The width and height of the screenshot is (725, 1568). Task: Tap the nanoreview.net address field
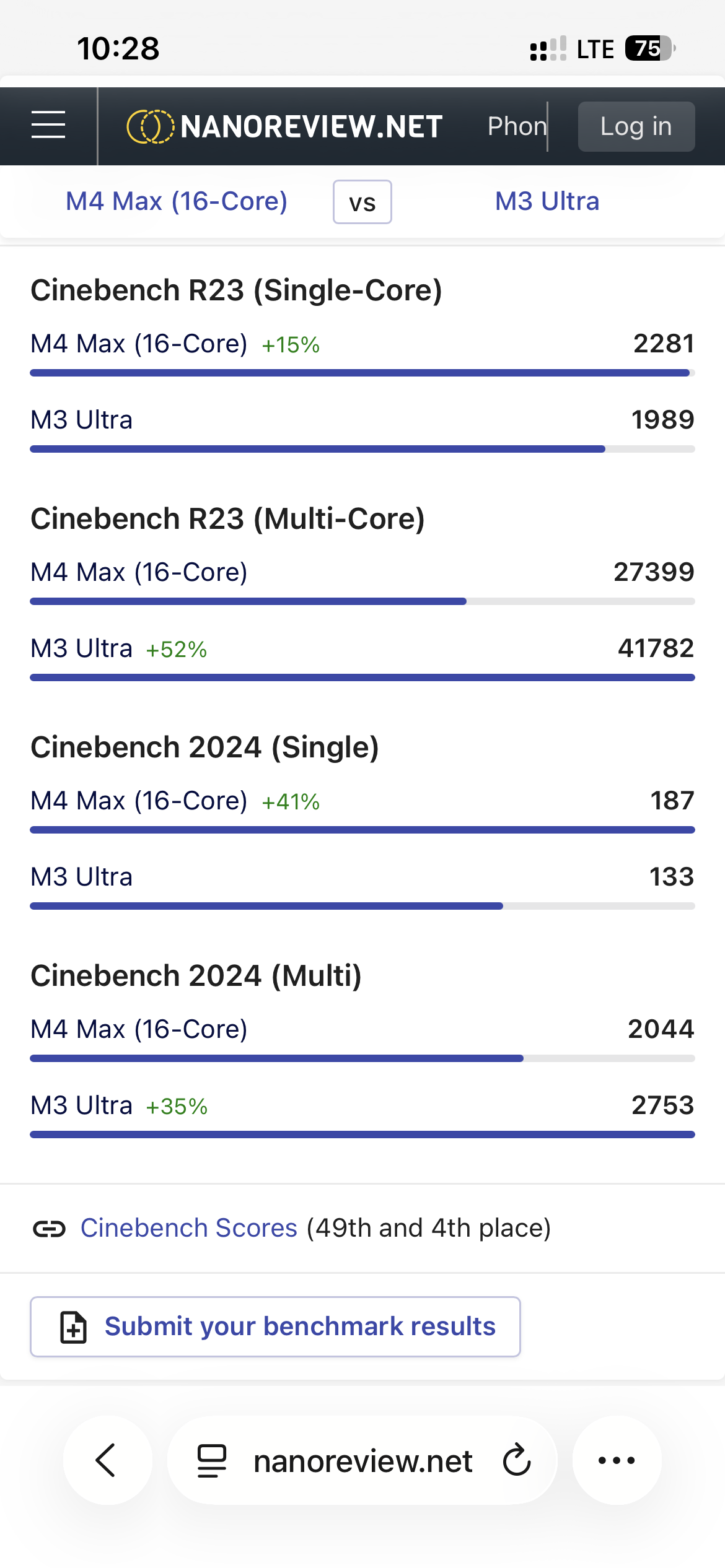(x=363, y=1461)
